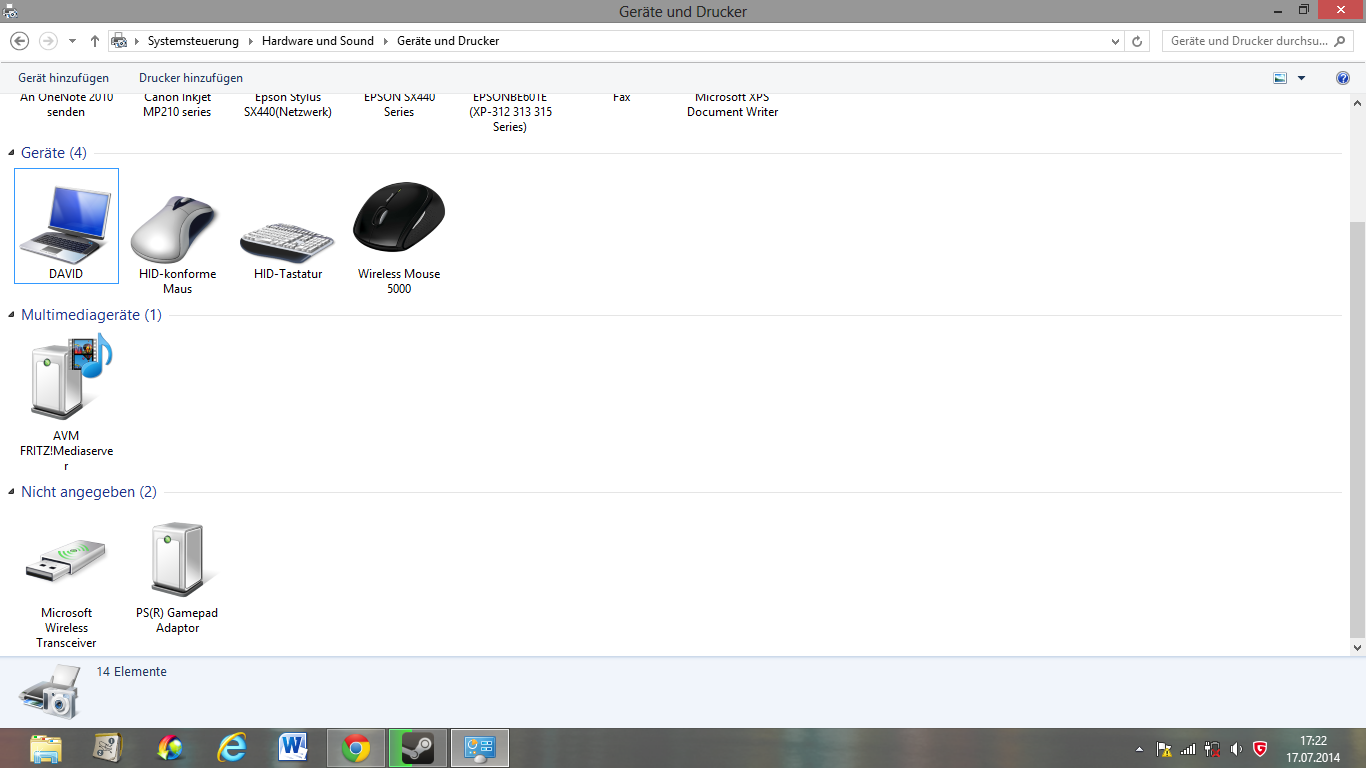Click scrollbar up arrow

(1357, 103)
